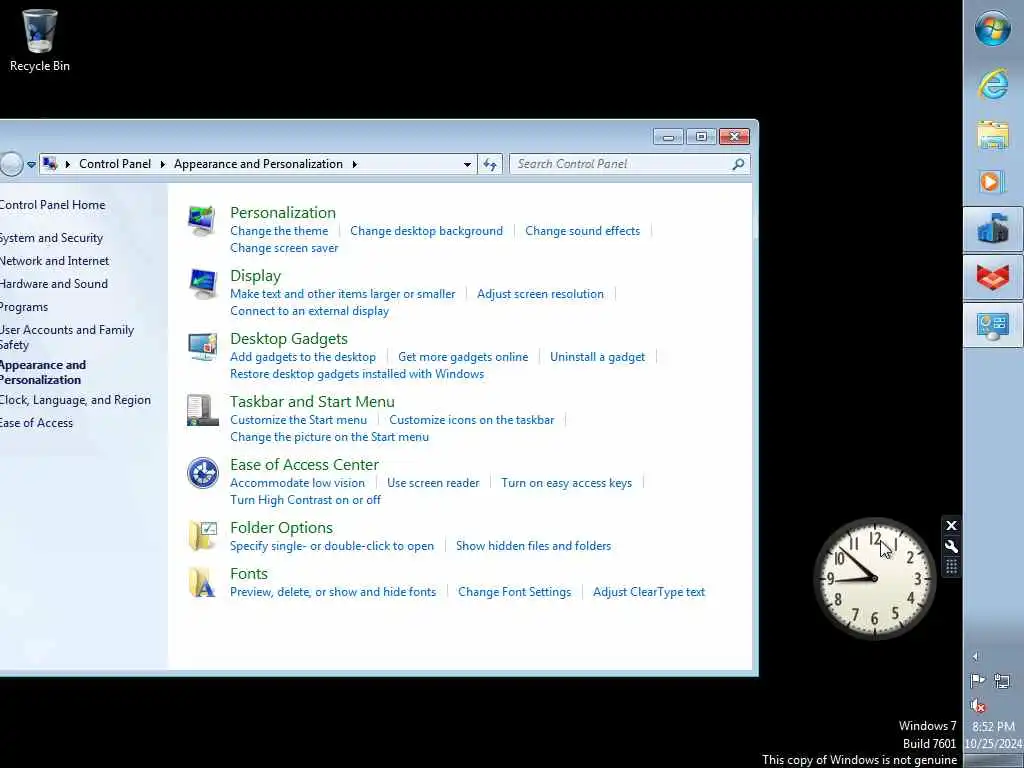Viewport: 1024px width, 768px height.
Task: Click the red fox app taskbar icon
Action: (993, 277)
